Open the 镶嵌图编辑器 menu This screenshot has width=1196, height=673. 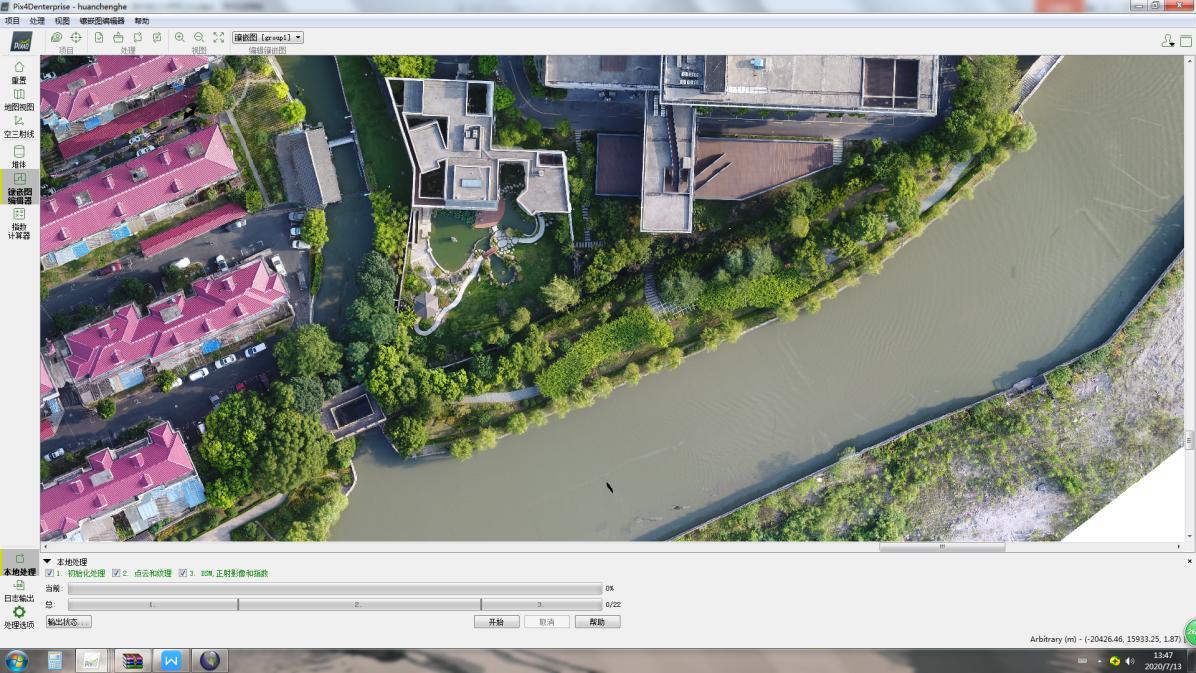(101, 21)
